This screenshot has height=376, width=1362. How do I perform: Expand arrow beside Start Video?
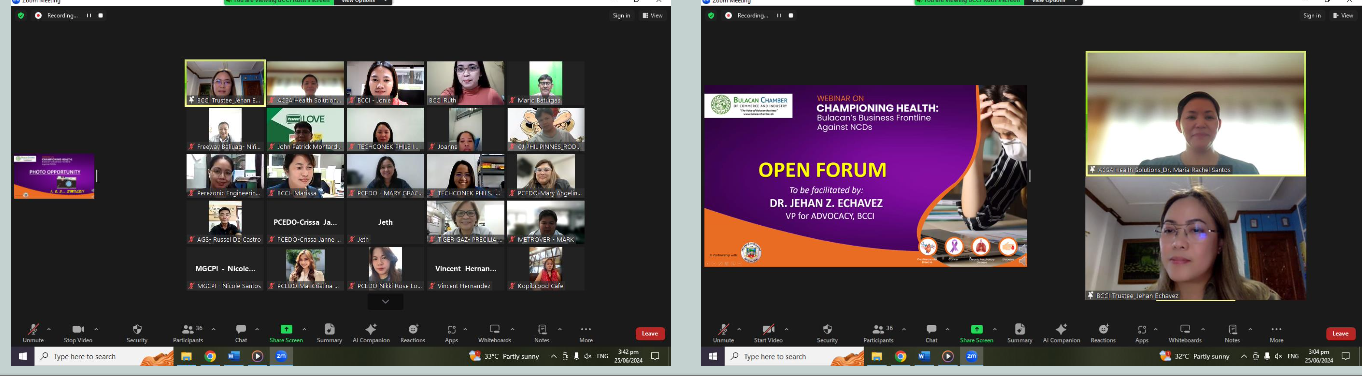coord(786,329)
